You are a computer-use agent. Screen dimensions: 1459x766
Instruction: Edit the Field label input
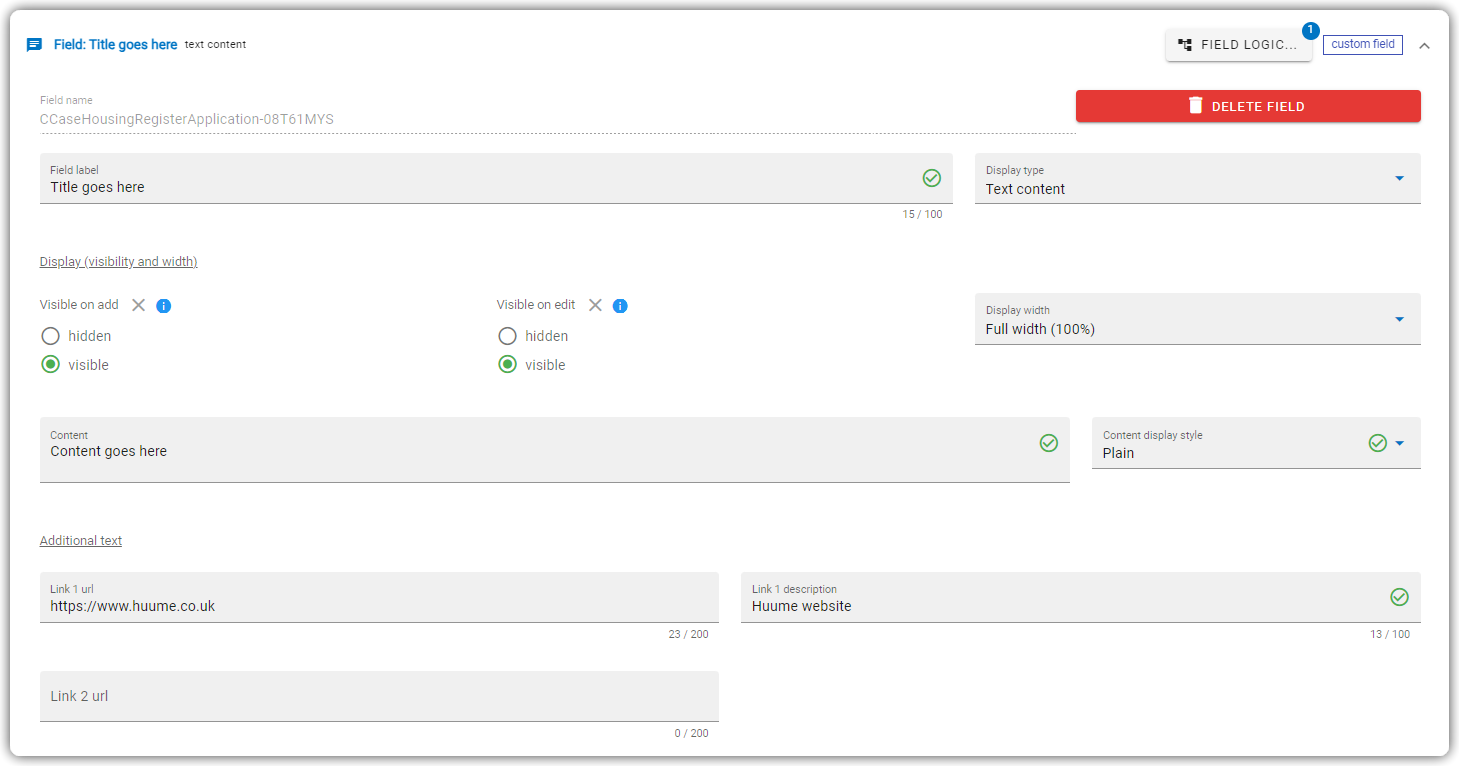(496, 178)
